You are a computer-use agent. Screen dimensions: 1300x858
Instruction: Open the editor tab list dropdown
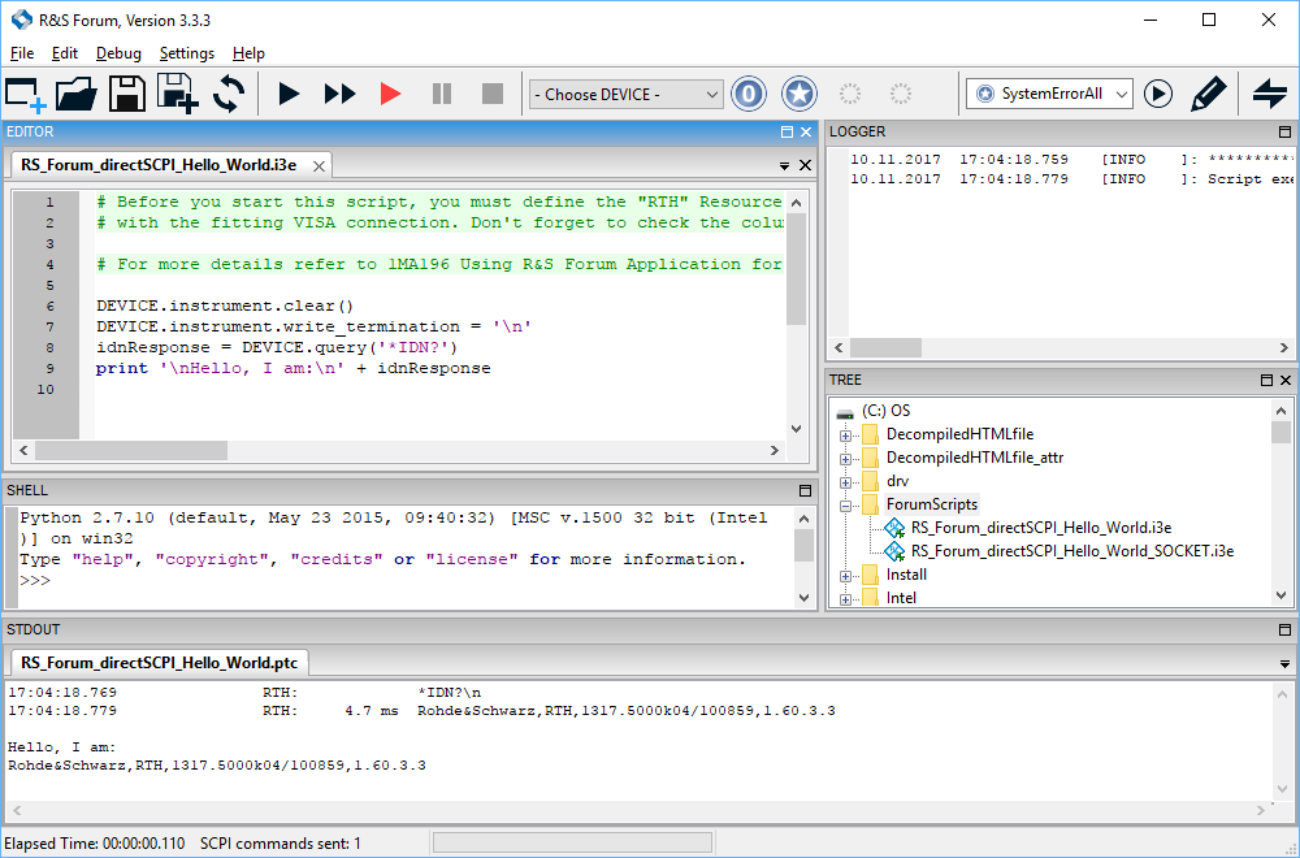coord(785,166)
